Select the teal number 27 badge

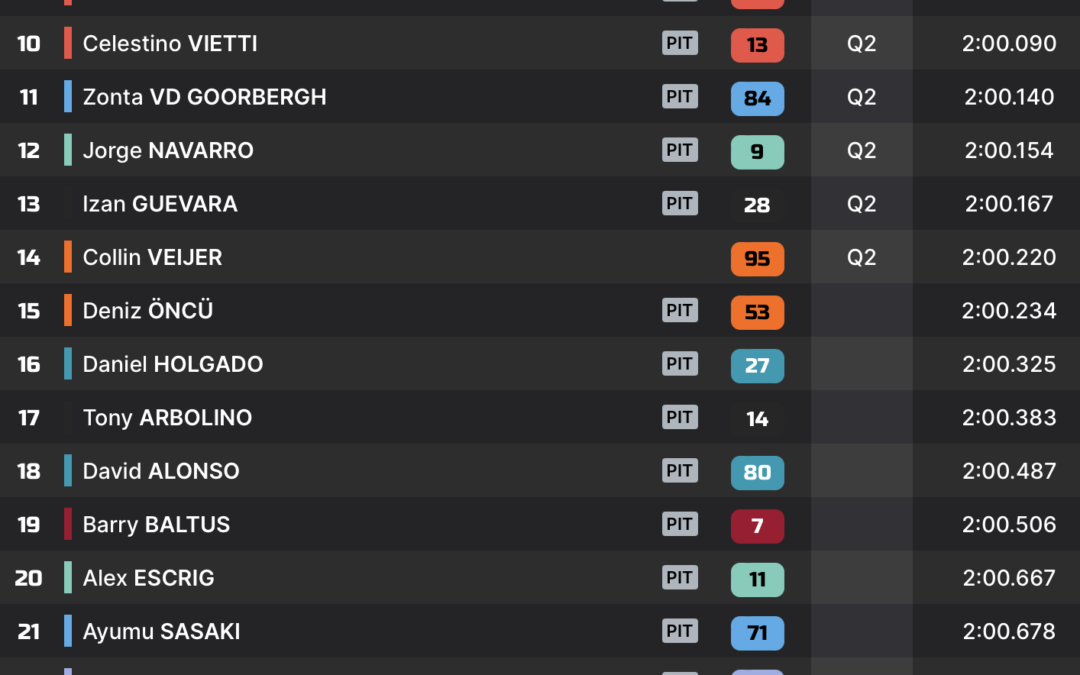[757, 365]
